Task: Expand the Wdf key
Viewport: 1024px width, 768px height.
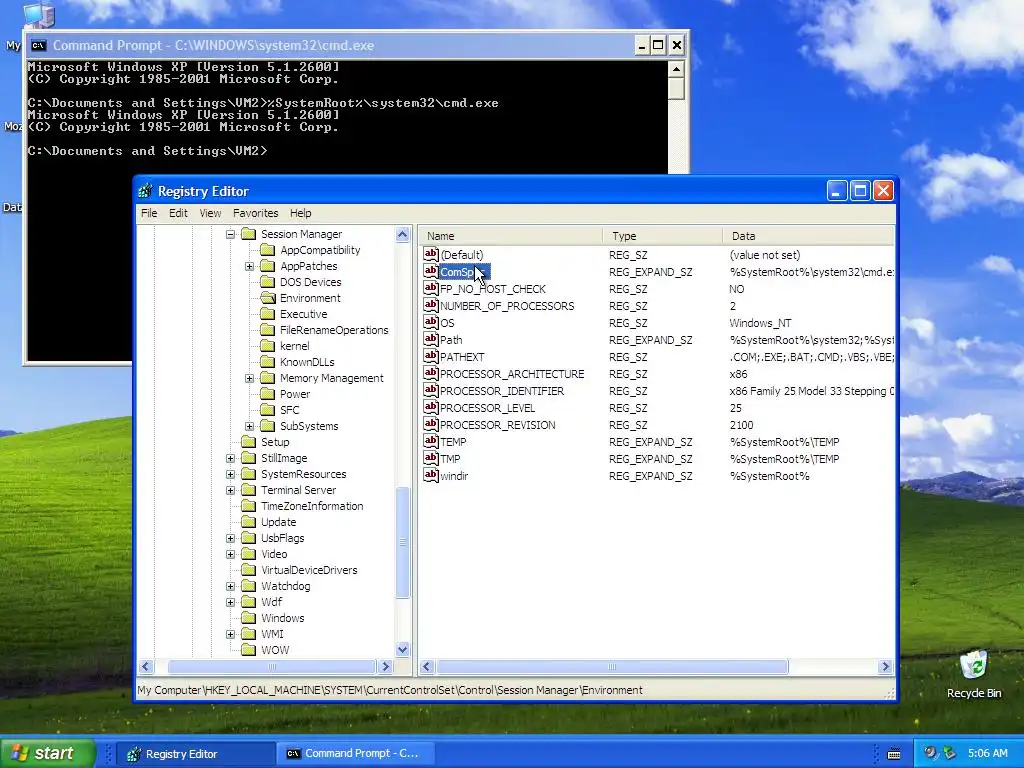Action: 231,602
